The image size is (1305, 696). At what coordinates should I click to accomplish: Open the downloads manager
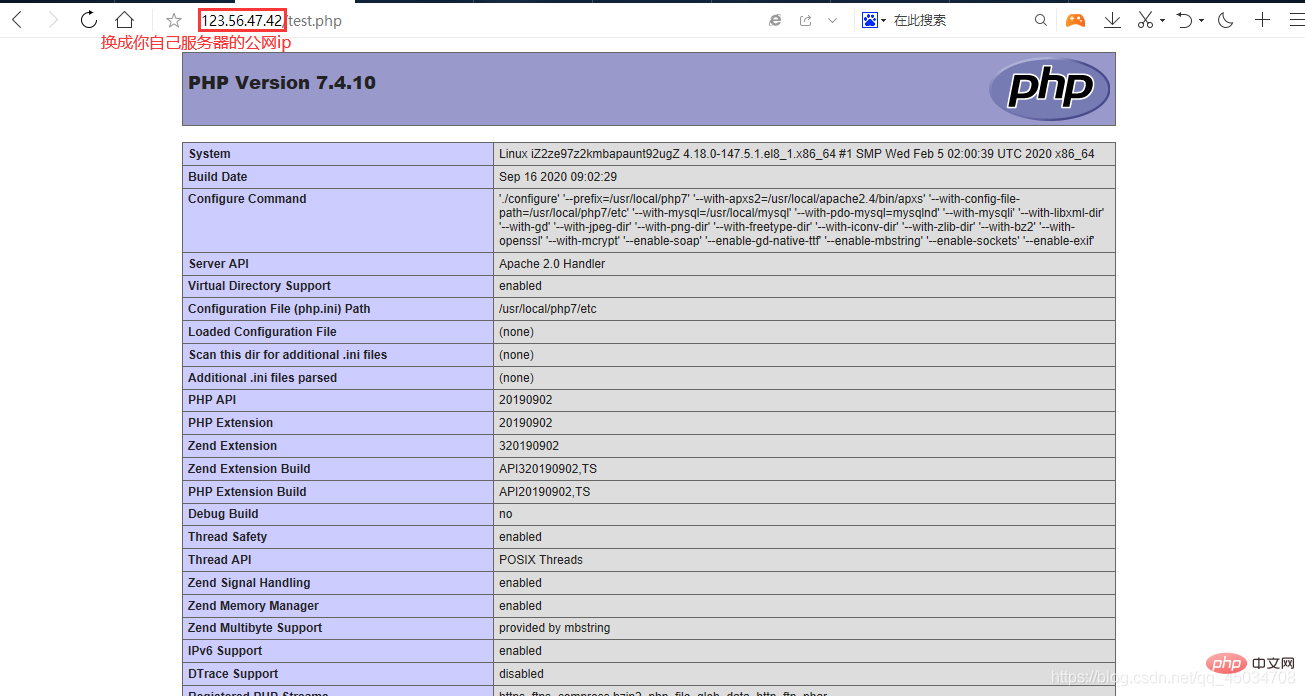click(1112, 20)
